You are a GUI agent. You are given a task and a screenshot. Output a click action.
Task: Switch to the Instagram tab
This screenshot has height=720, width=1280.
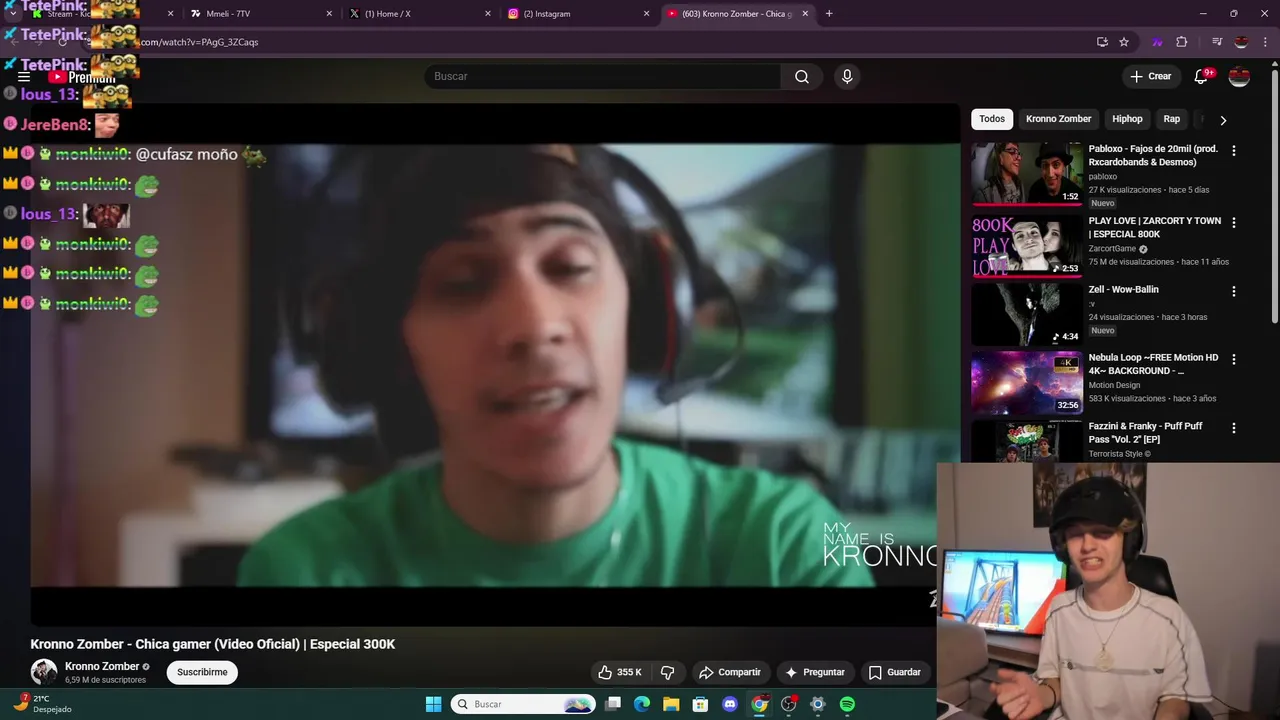pos(578,14)
